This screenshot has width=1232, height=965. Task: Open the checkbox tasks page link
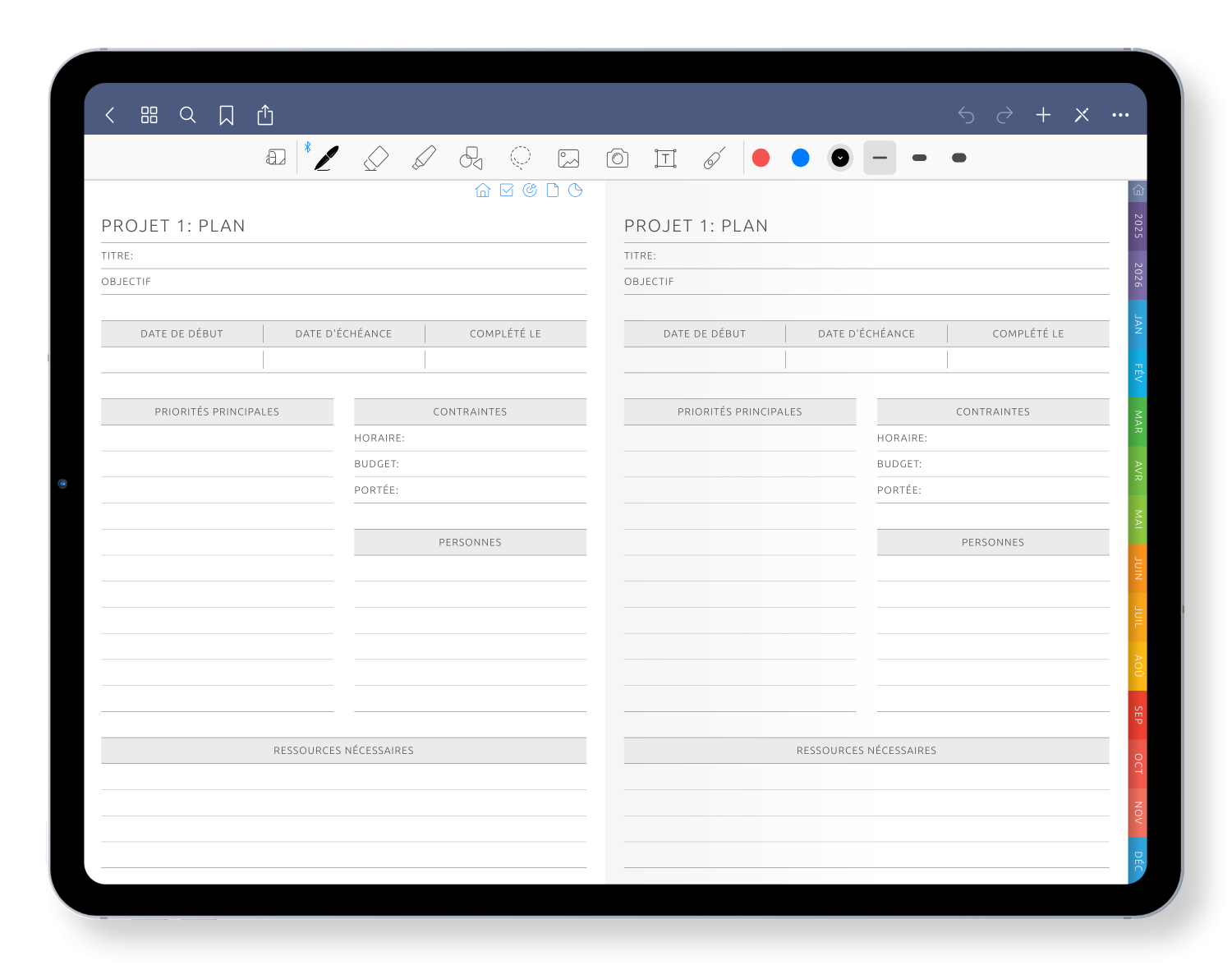point(507,191)
